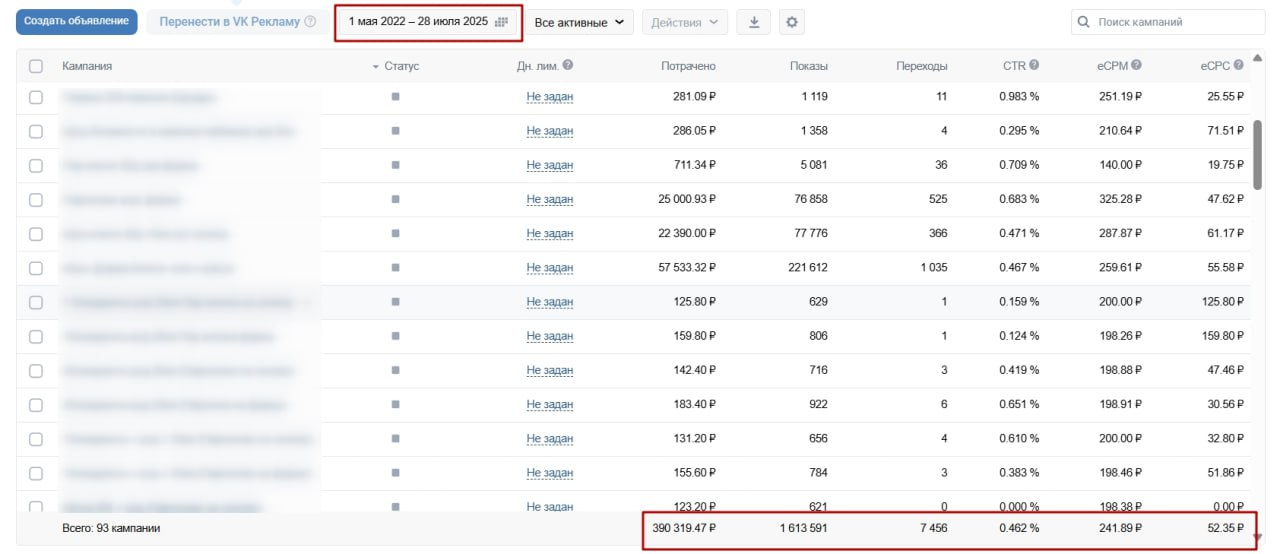Click the question icon beside Перенести в VK Рекламу
Screen dimensions: 1280x554
coord(310,22)
